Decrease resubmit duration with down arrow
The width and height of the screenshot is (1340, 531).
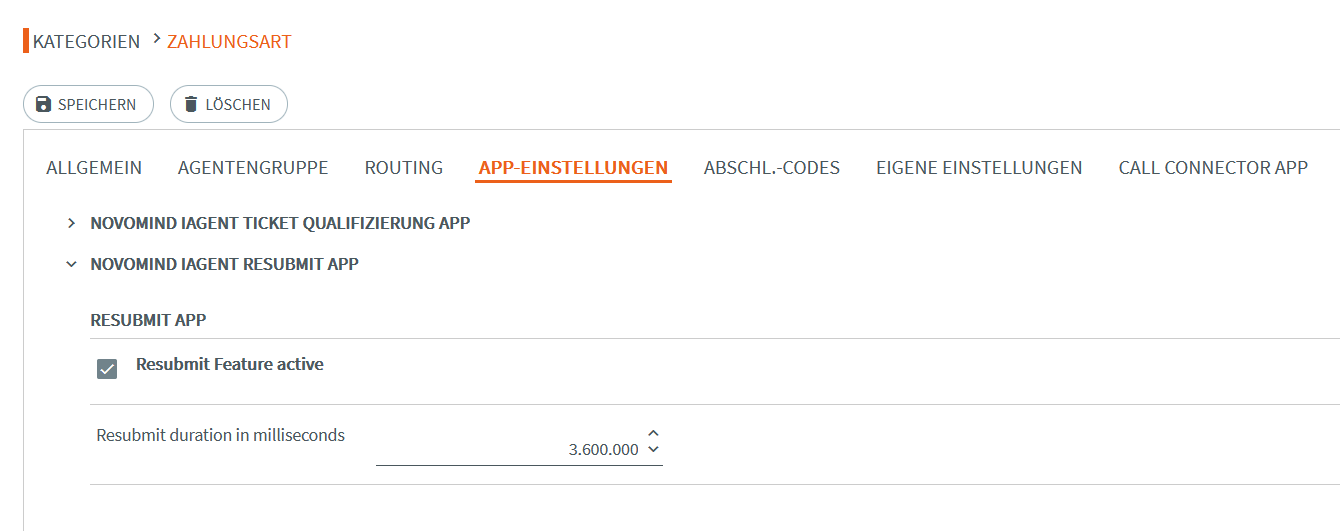[653, 449]
